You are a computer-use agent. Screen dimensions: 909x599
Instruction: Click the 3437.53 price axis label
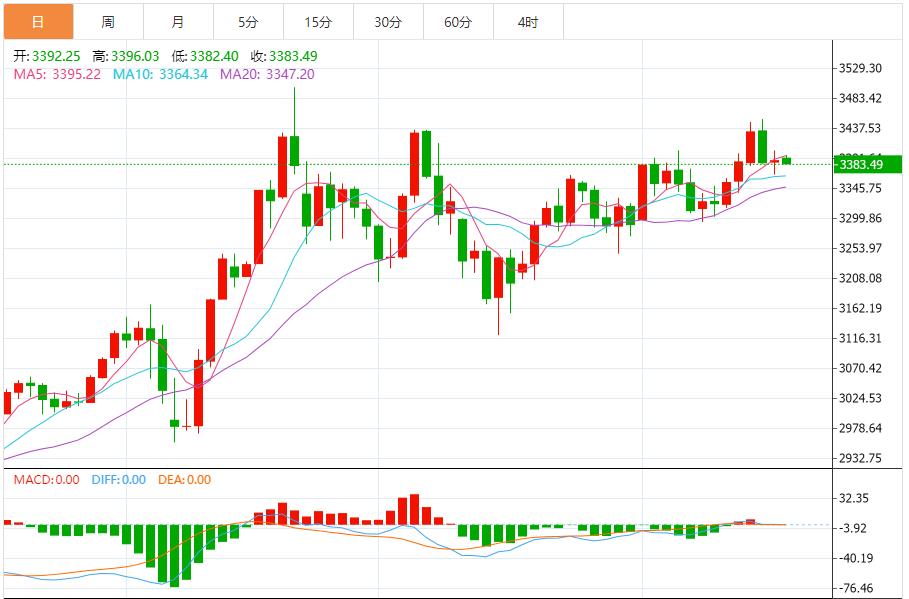(860, 128)
